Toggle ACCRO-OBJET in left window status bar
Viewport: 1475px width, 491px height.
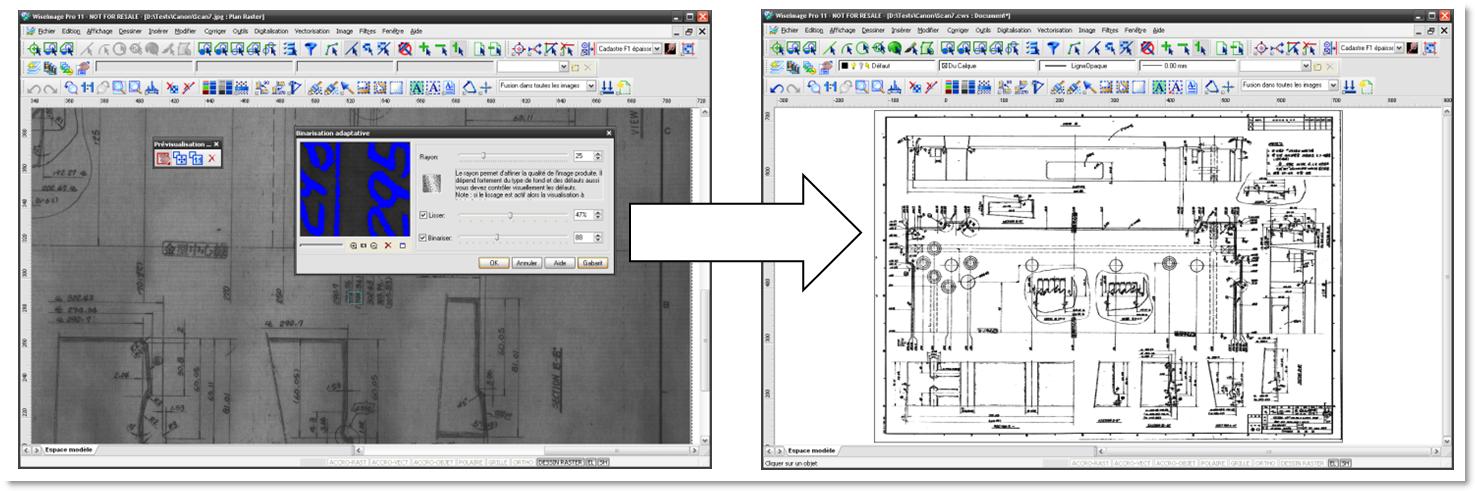[x=433, y=463]
